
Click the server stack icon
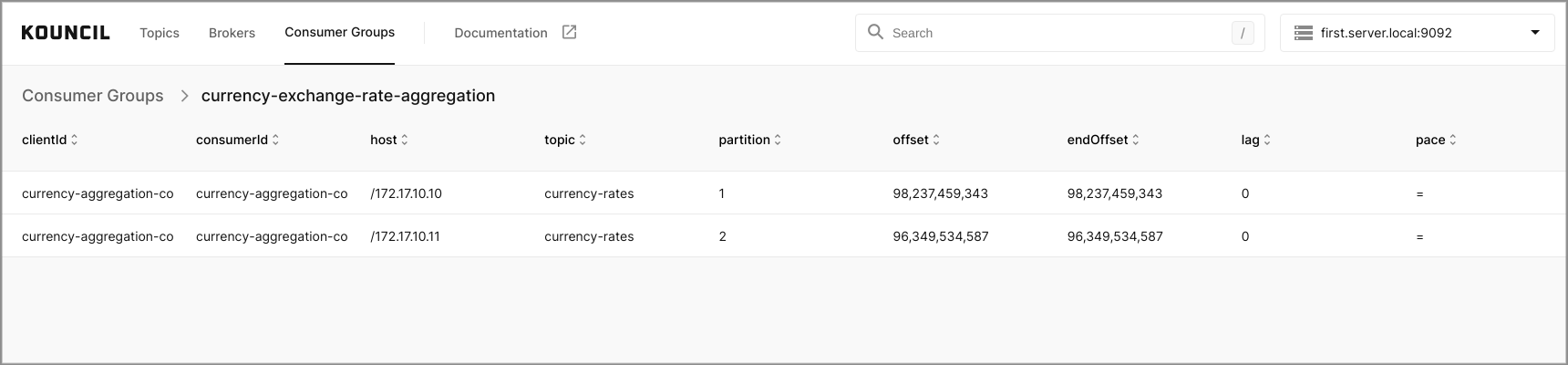(x=1303, y=33)
